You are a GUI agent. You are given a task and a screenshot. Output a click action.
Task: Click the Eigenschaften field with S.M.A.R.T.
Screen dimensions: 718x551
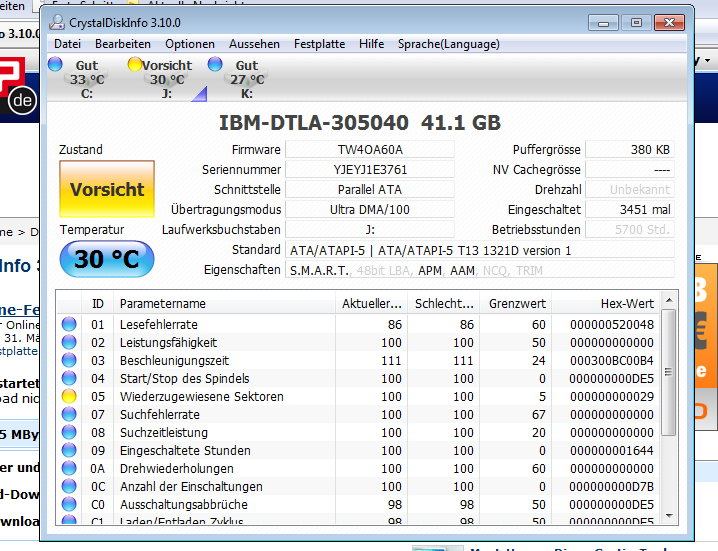(479, 271)
